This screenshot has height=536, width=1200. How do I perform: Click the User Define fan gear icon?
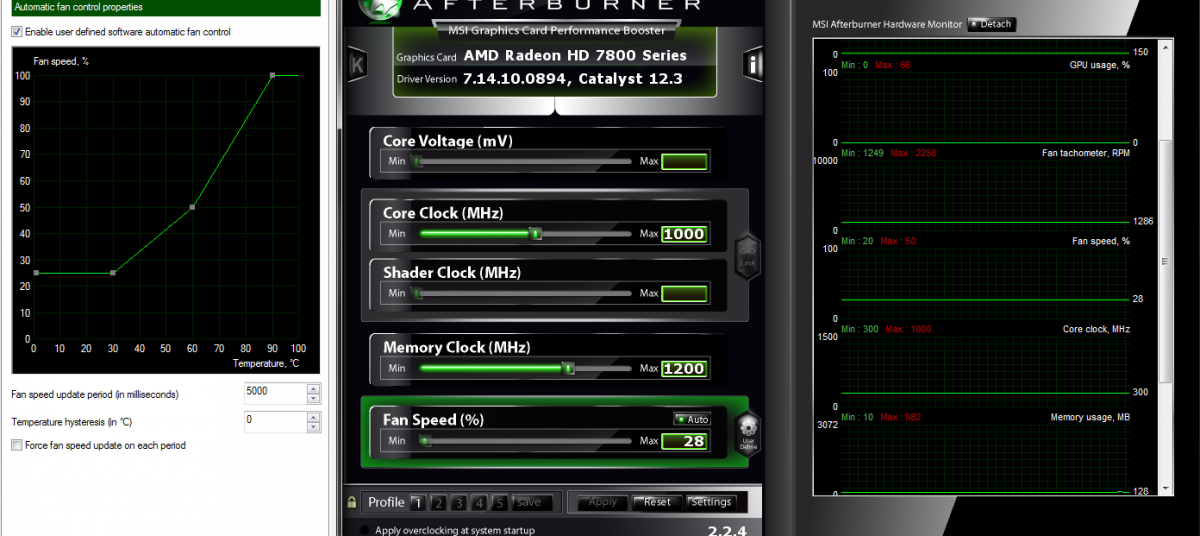[x=748, y=434]
